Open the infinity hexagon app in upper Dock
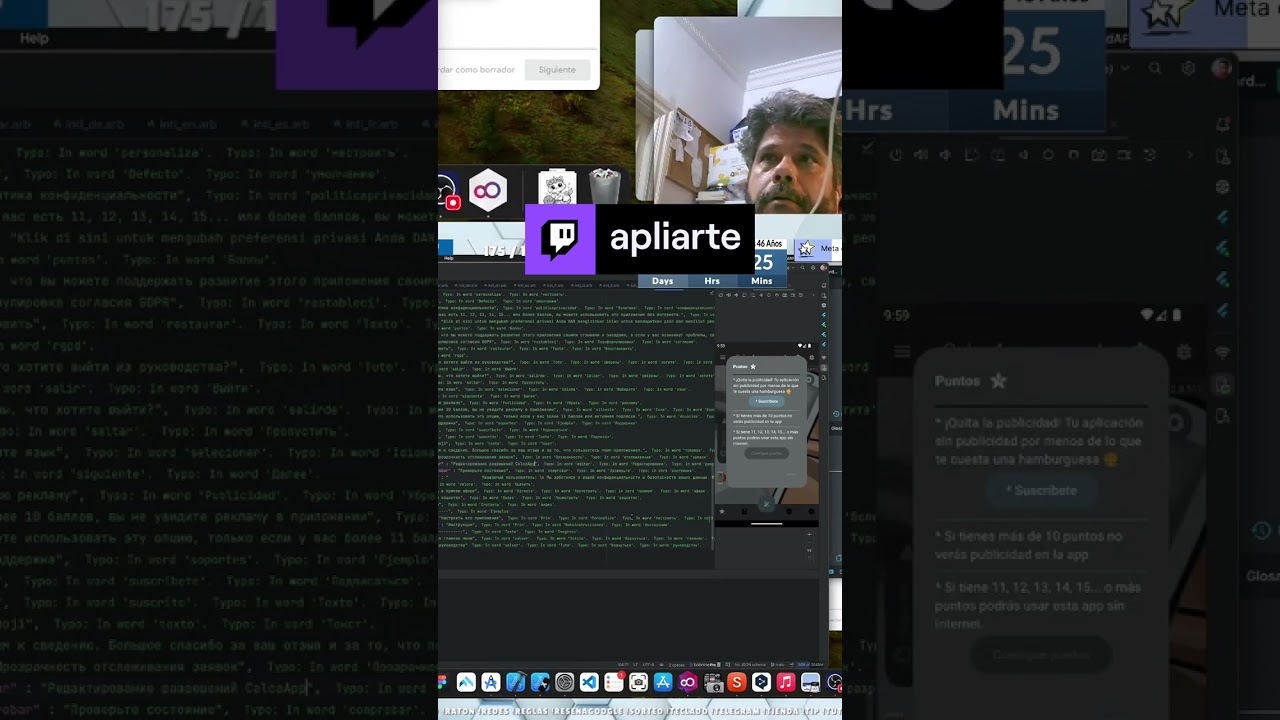1280x720 pixels. coord(488,190)
